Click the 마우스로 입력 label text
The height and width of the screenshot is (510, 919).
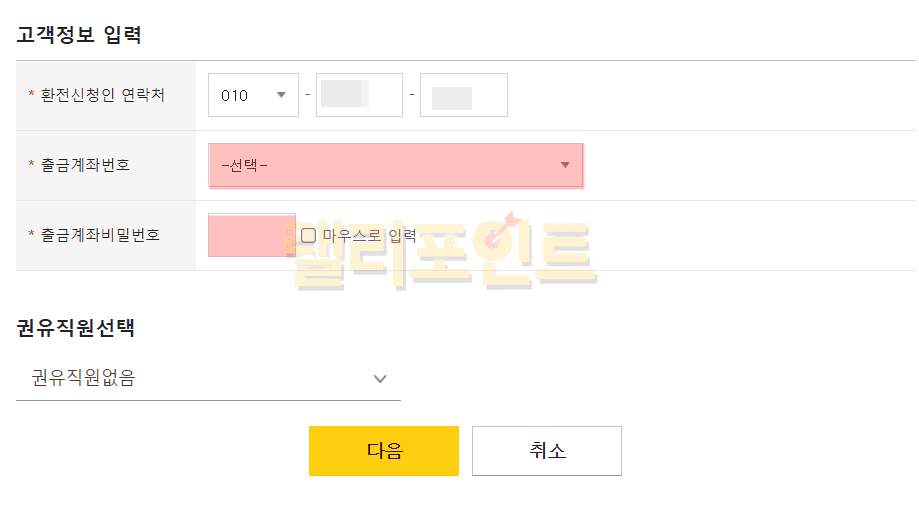coord(369,235)
